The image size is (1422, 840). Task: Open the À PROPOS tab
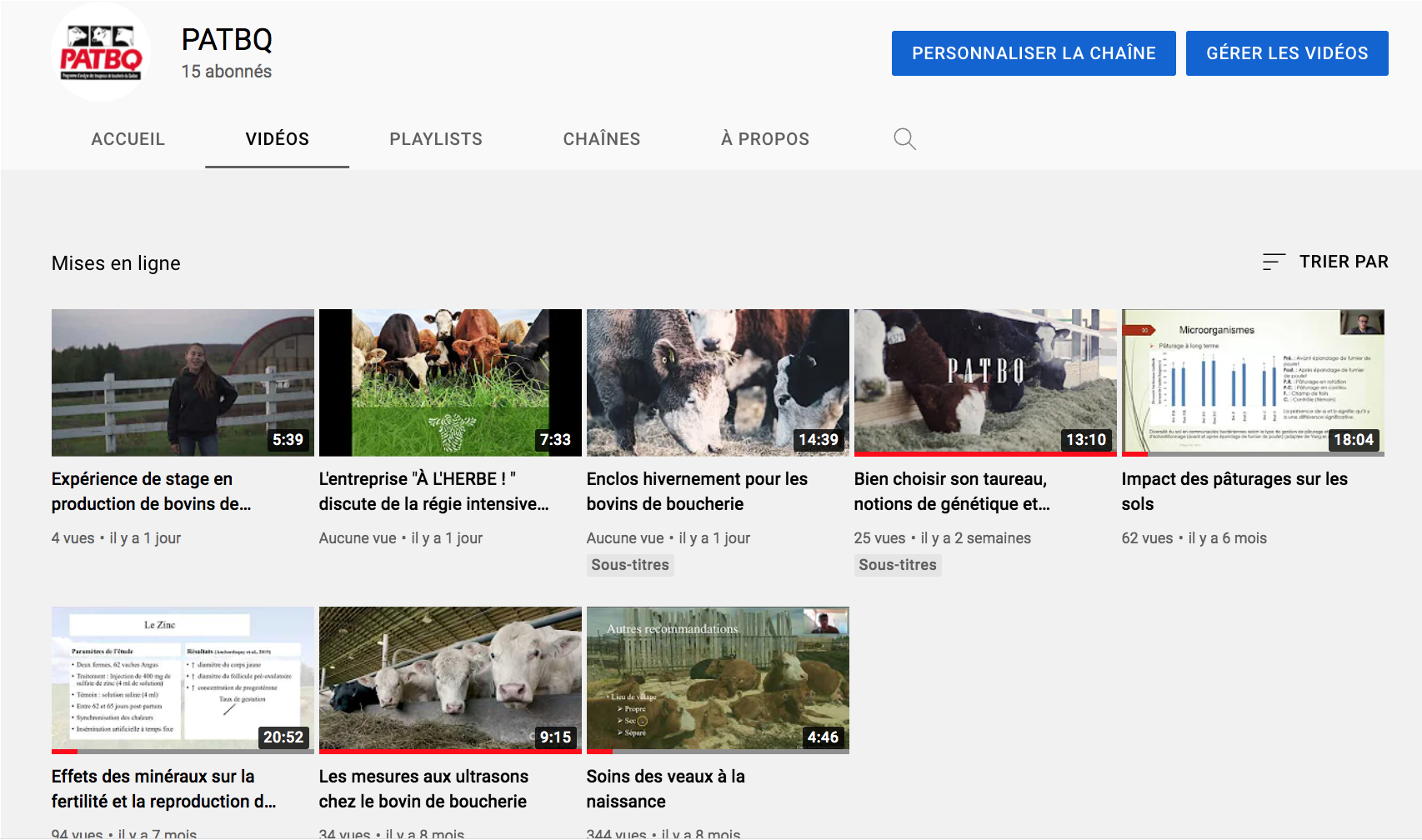(765, 139)
